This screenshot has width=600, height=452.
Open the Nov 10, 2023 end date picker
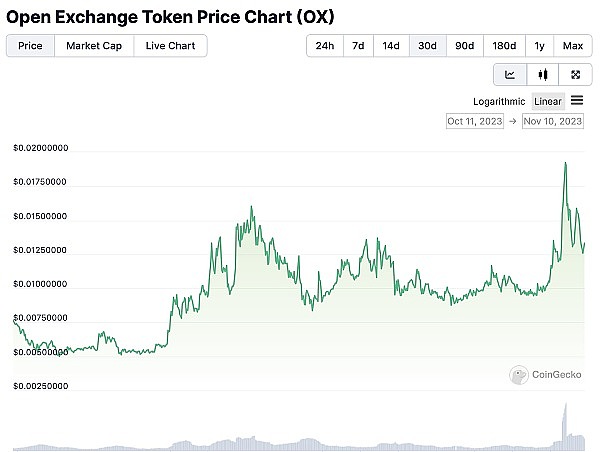coord(554,121)
